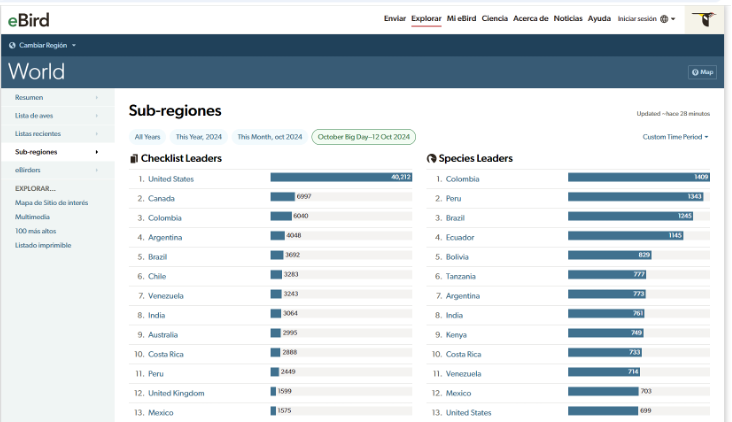732x422 pixels.
Task: Open the Iniciar sesión menu
Action: click(x=638, y=19)
